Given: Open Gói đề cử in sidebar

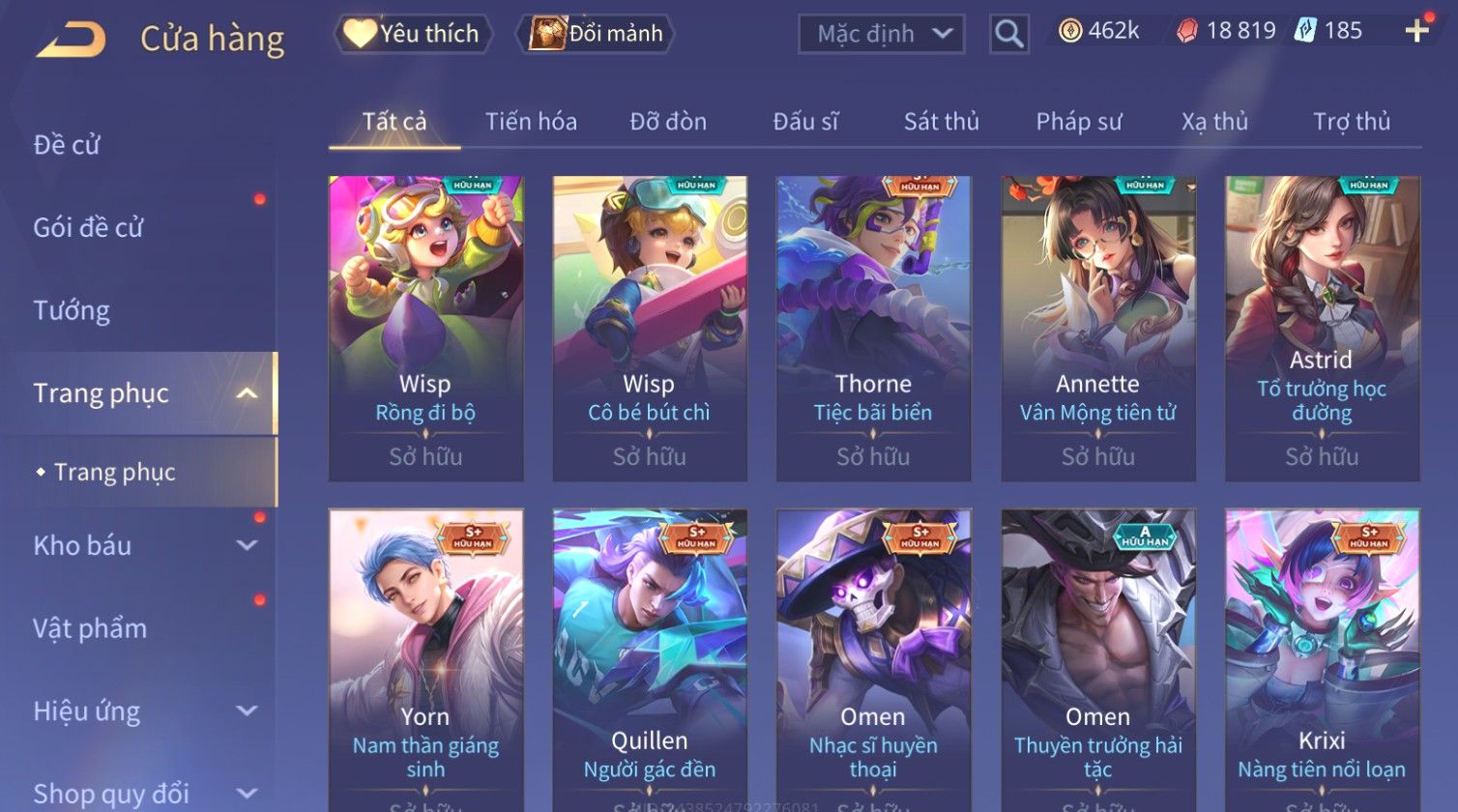Looking at the screenshot, I should 88,228.
